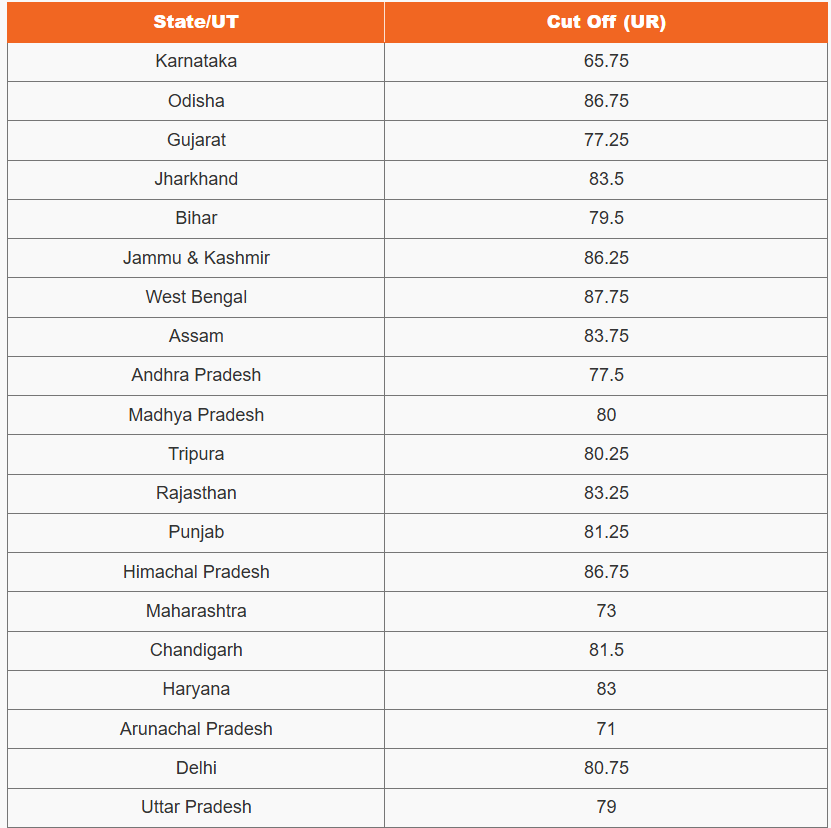Select the Assam state cell
The height and width of the screenshot is (828, 831).
196,336
